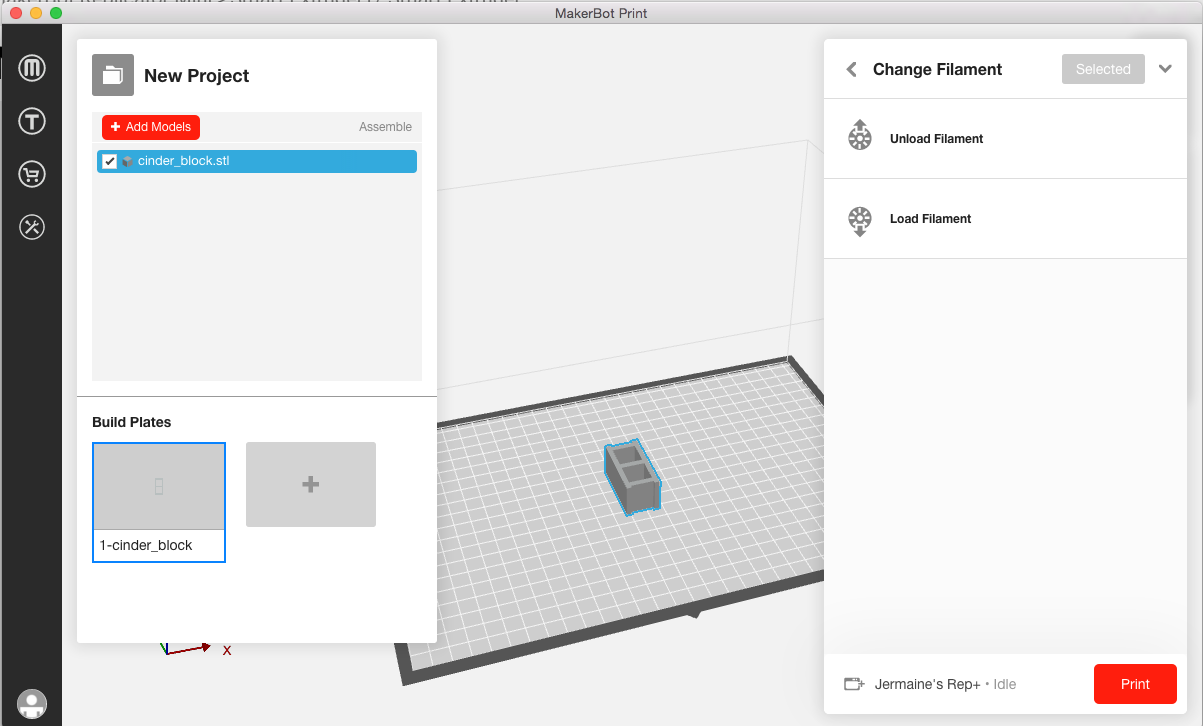Click the red Print button
The height and width of the screenshot is (726, 1203).
click(1135, 684)
